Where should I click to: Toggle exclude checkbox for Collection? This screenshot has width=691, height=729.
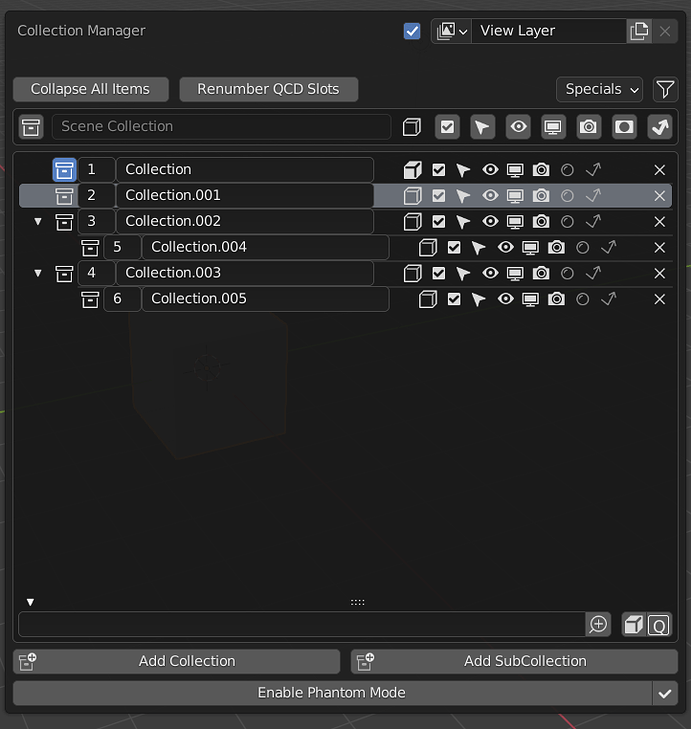click(439, 170)
